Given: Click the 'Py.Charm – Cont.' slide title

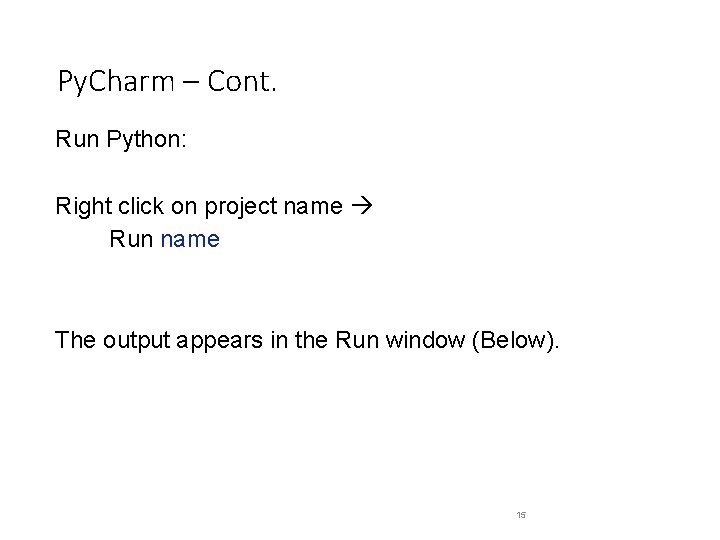Looking at the screenshot, I should coord(166,81).
